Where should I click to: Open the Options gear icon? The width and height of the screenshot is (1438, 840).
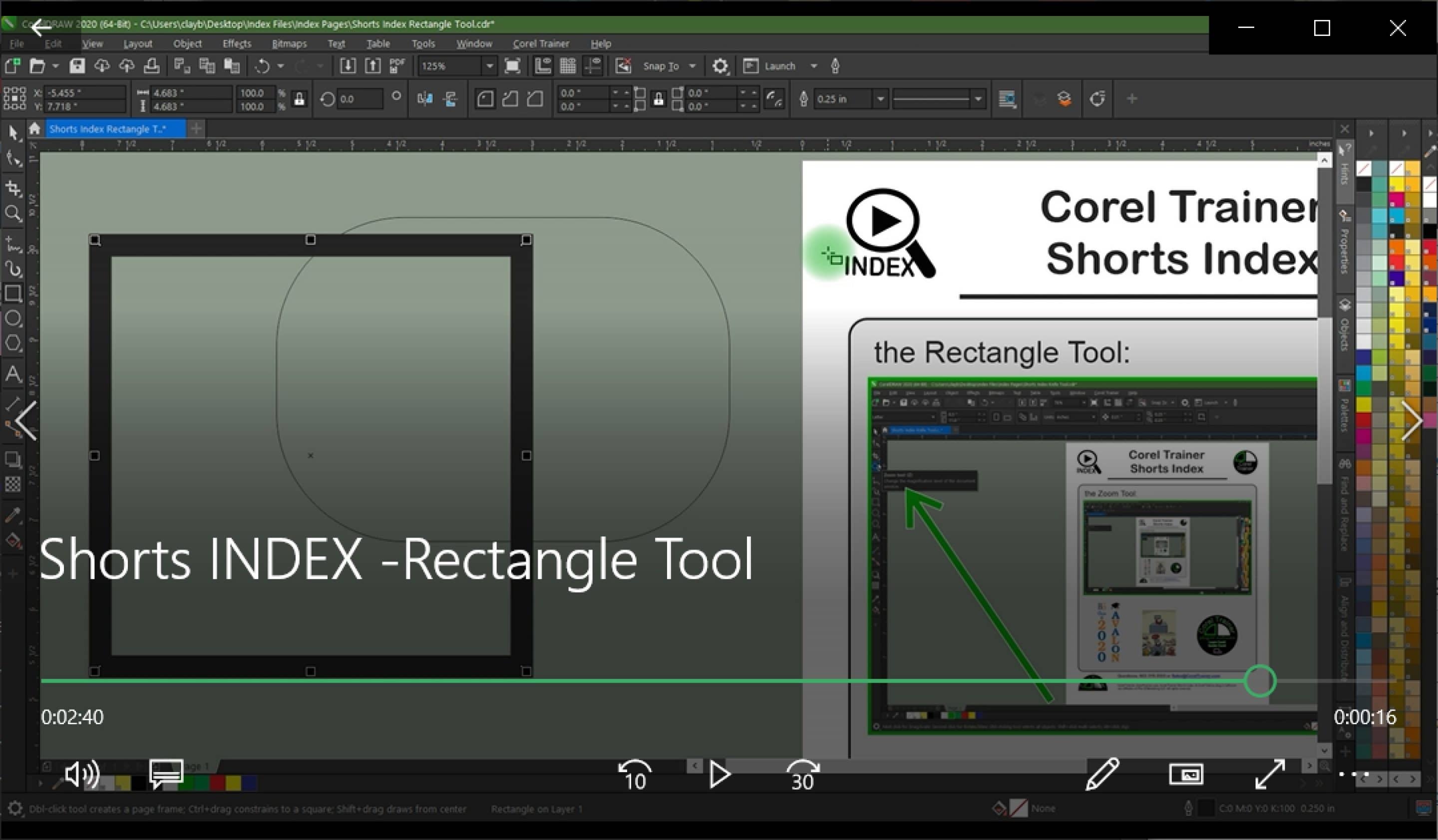coord(720,66)
